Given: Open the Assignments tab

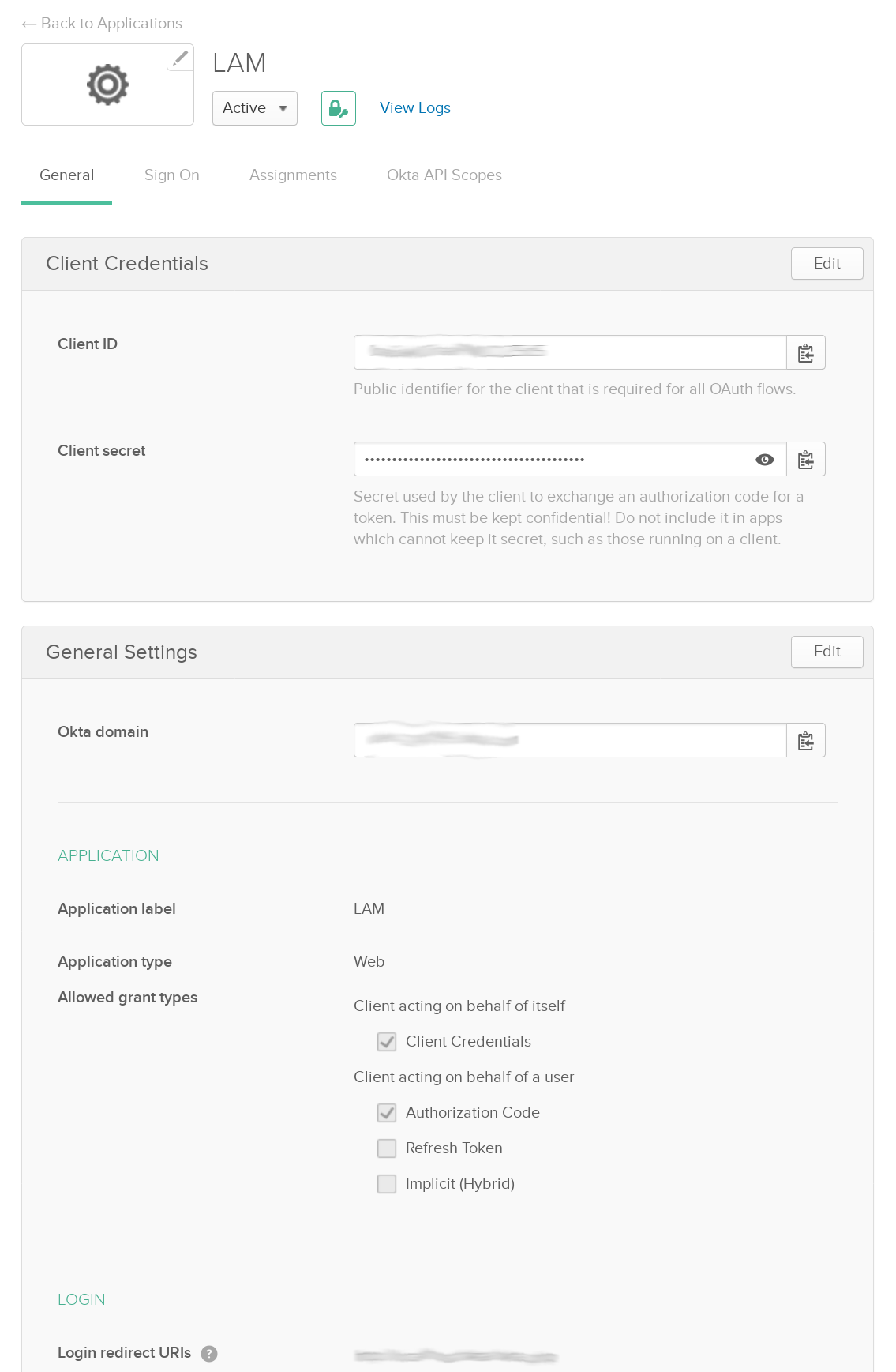Looking at the screenshot, I should (293, 175).
